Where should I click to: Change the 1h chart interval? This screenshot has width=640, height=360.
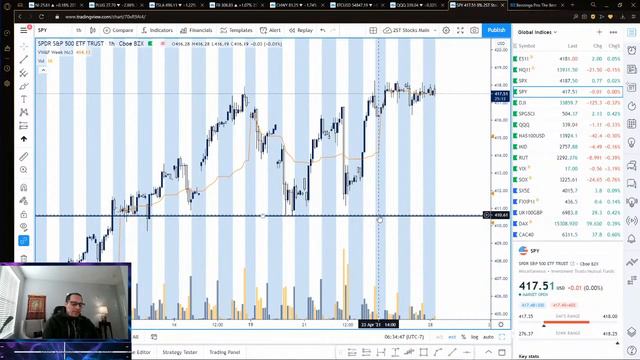click(x=79, y=30)
